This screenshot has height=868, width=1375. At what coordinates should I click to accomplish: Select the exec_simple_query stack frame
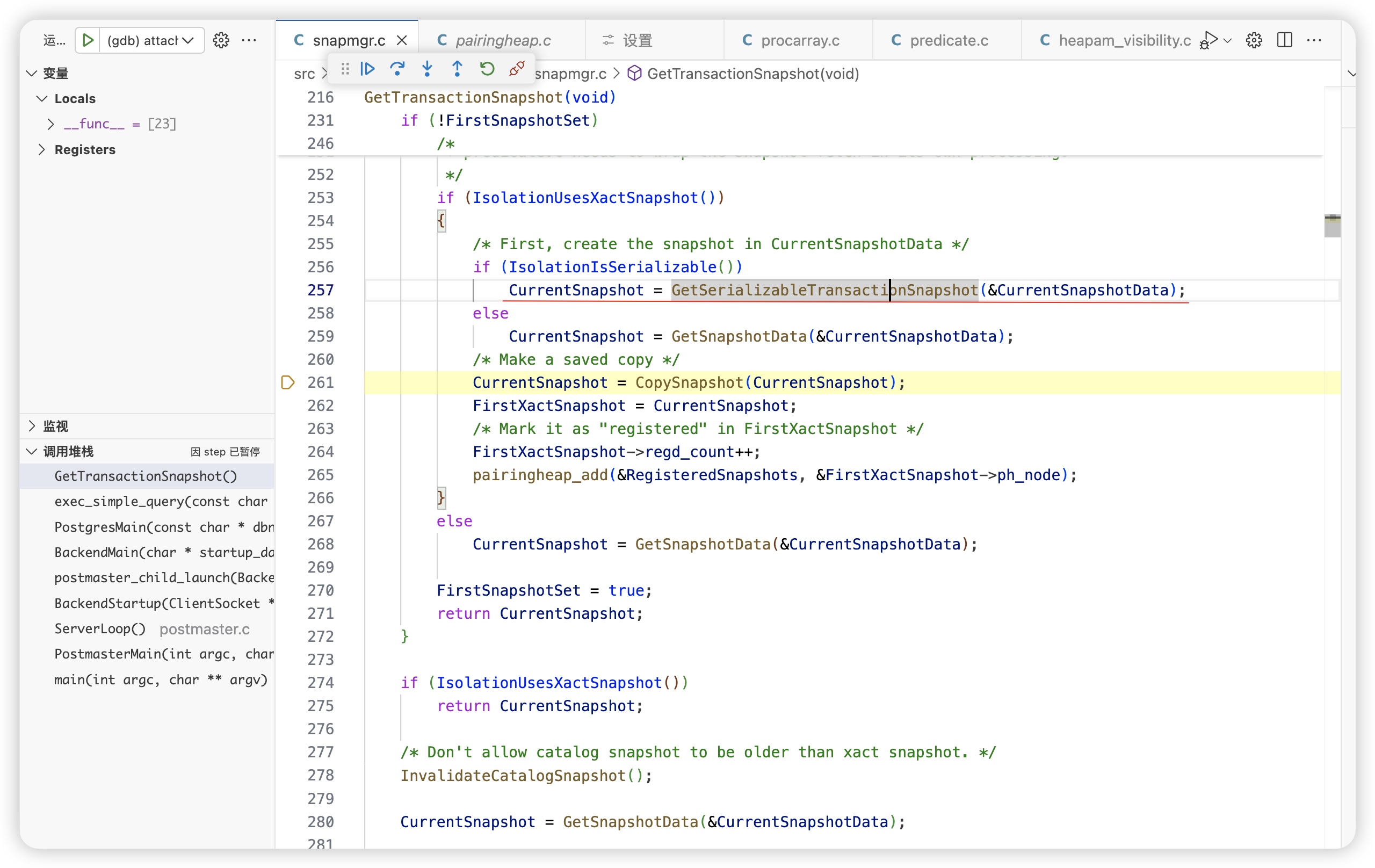pyautogui.click(x=160, y=501)
